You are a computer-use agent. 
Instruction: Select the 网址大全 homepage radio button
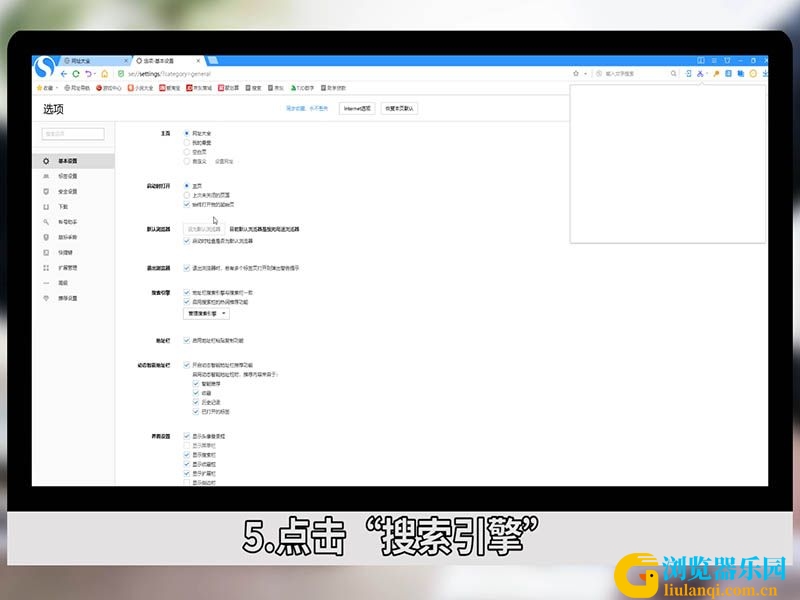[x=187, y=133]
